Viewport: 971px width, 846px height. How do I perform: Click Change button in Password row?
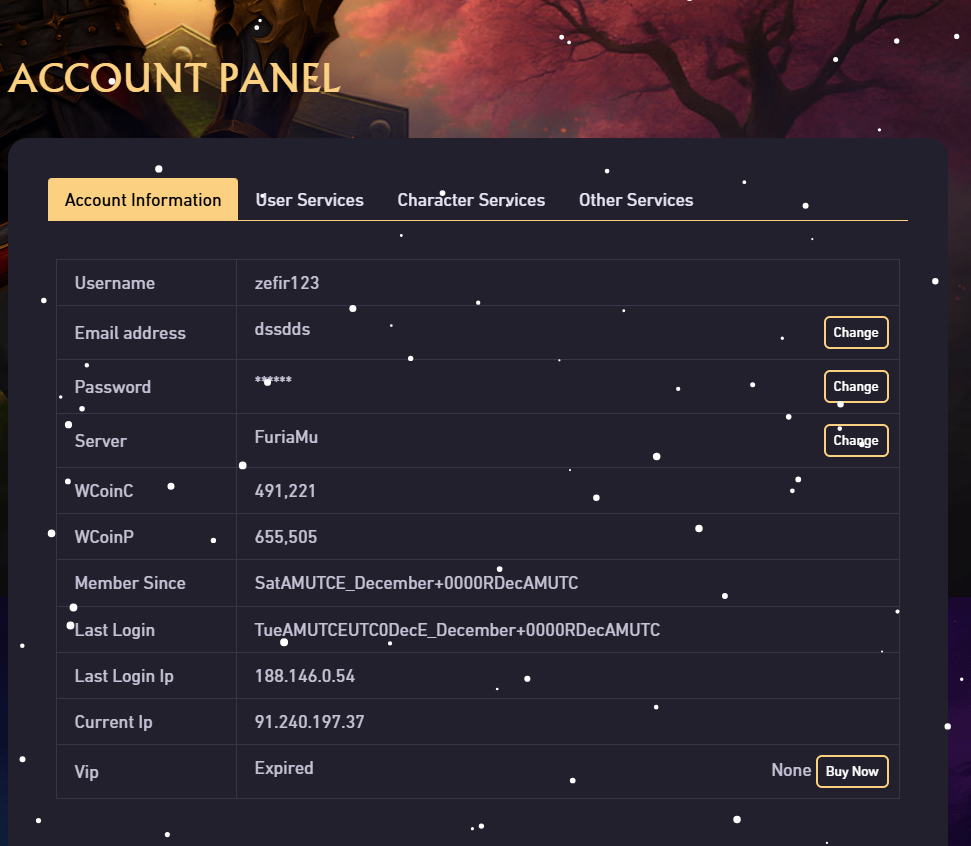point(856,387)
